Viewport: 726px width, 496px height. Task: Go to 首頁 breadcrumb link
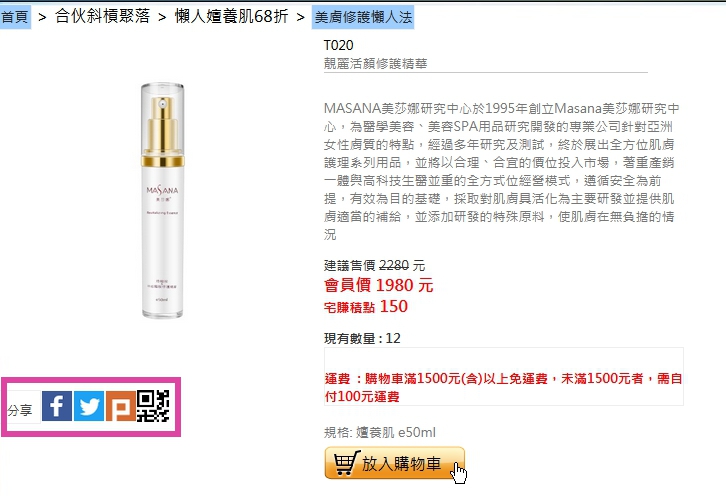coord(15,17)
